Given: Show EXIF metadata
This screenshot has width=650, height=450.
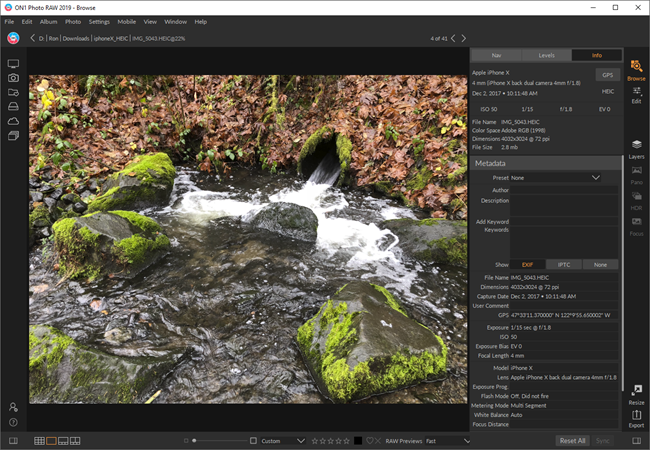Looking at the screenshot, I should pos(528,264).
